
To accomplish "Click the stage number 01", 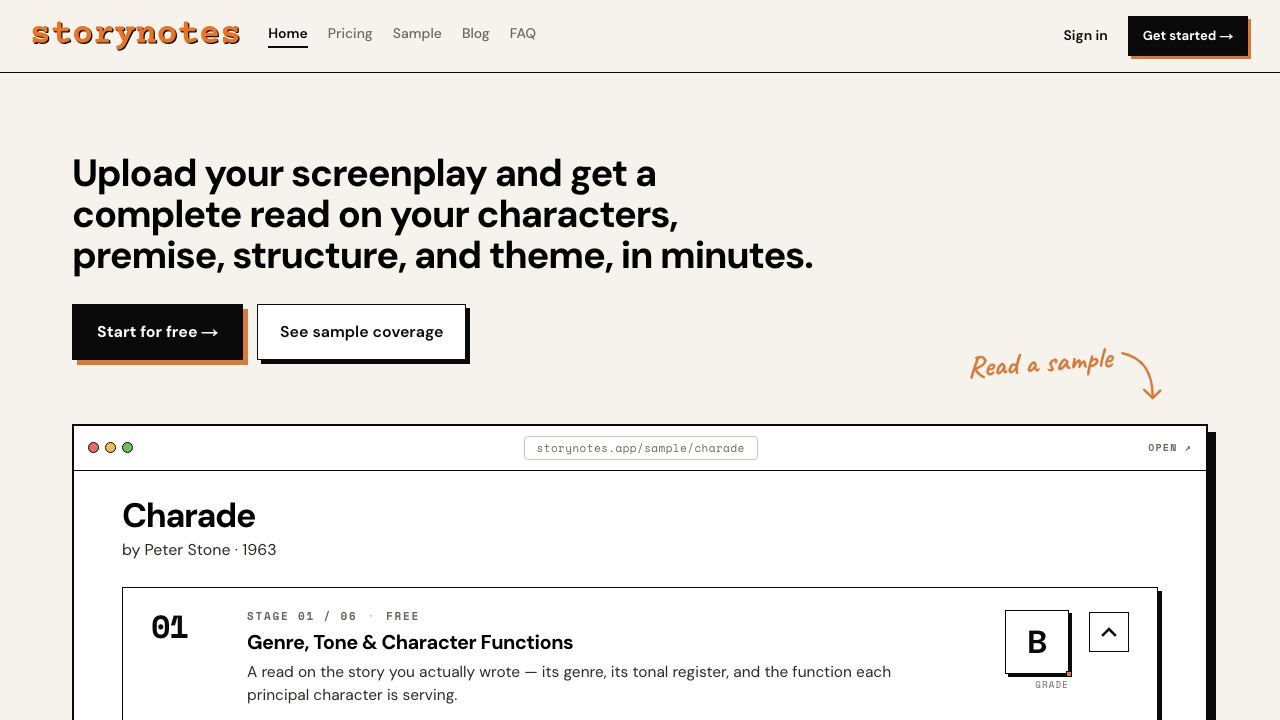I will pos(170,628).
